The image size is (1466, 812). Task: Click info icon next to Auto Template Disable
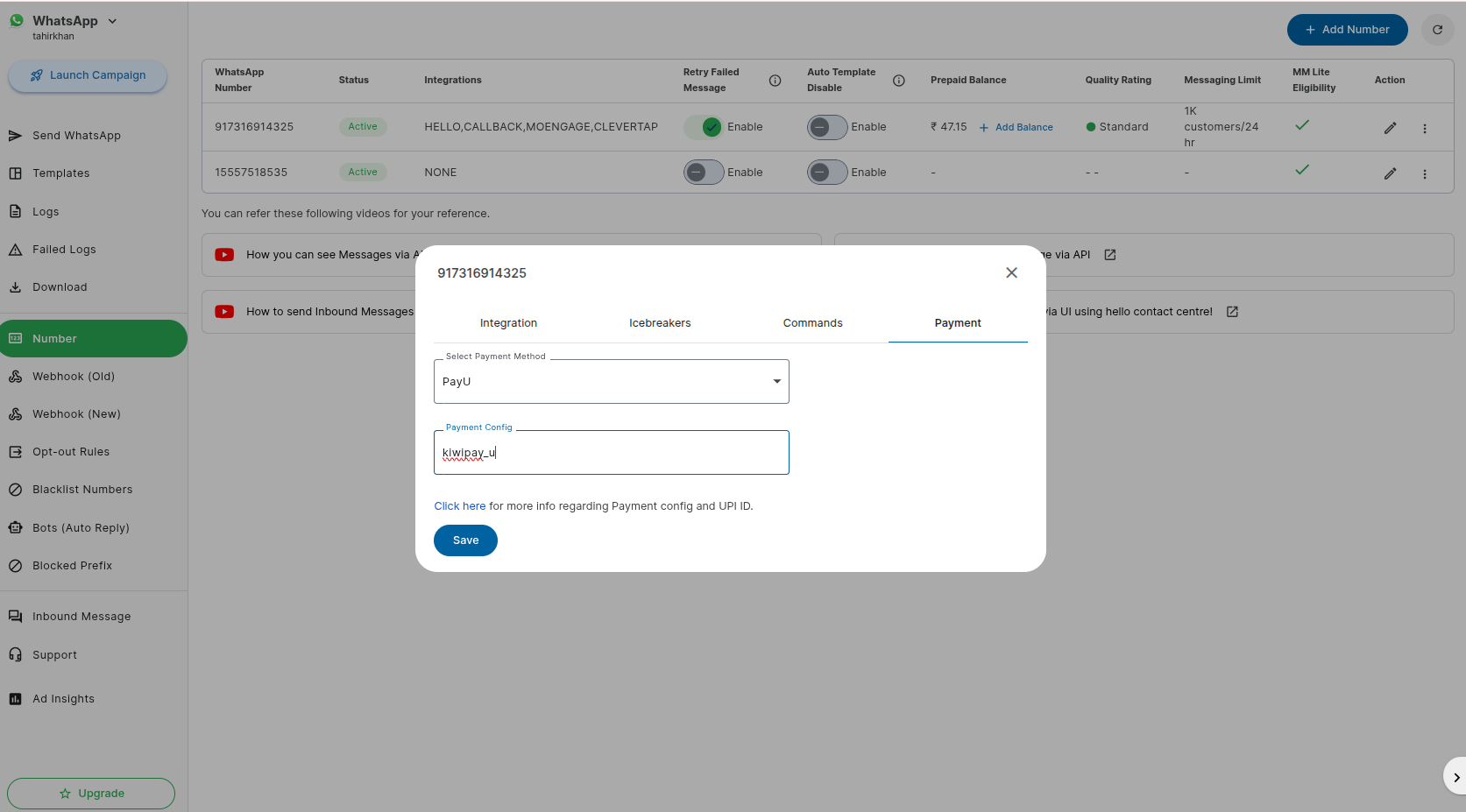point(898,81)
